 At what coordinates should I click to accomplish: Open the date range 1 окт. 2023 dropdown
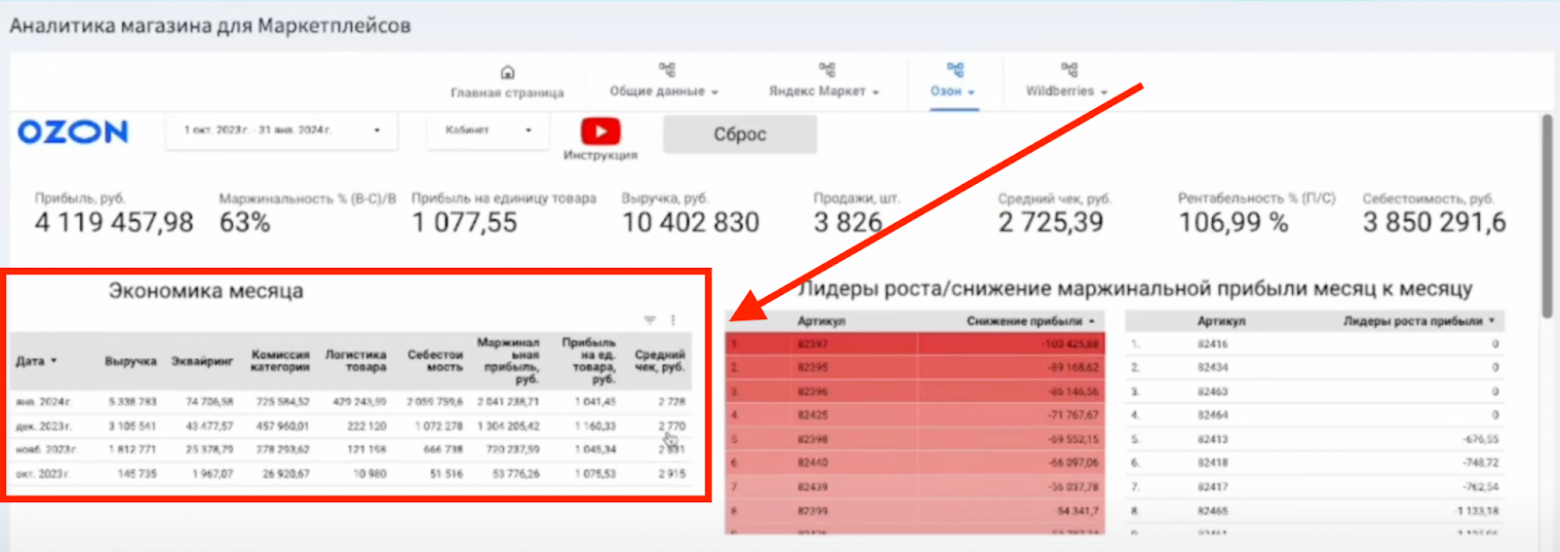click(282, 131)
